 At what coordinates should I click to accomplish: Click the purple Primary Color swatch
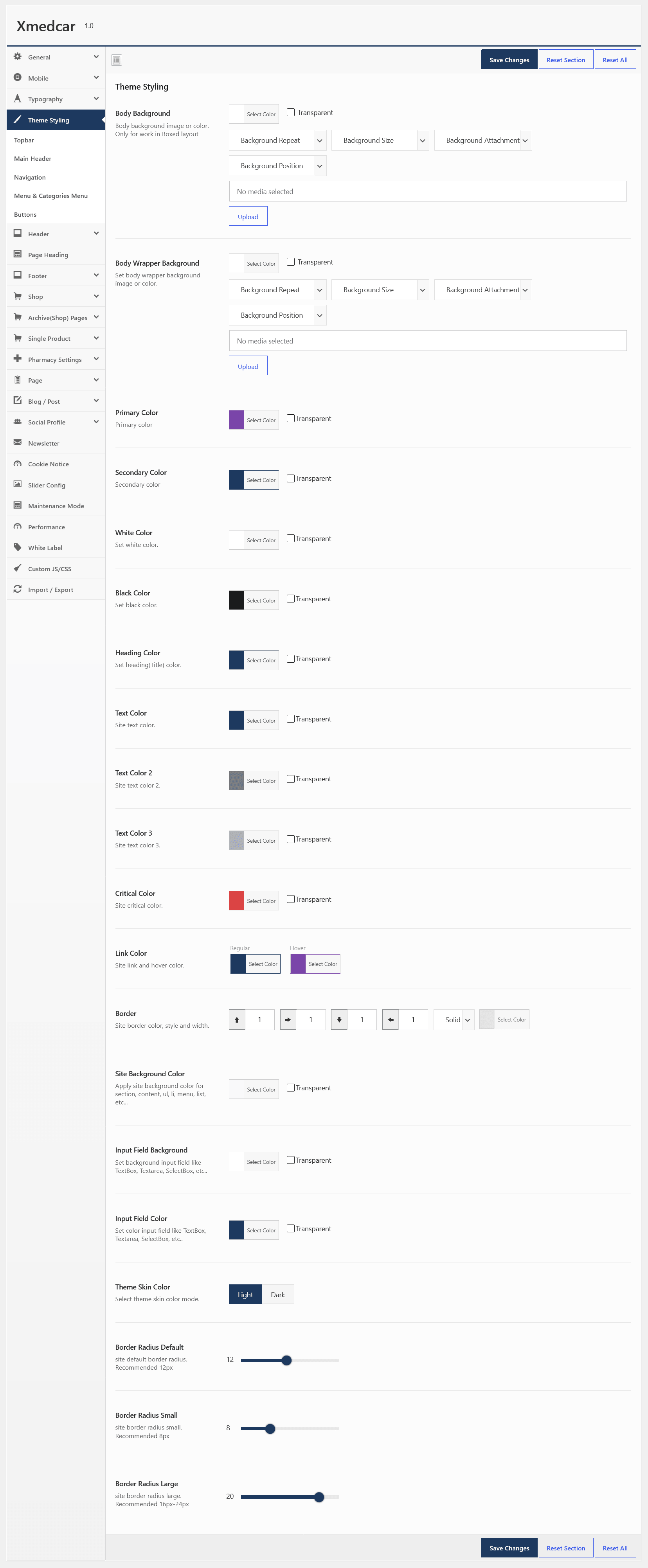(x=236, y=420)
